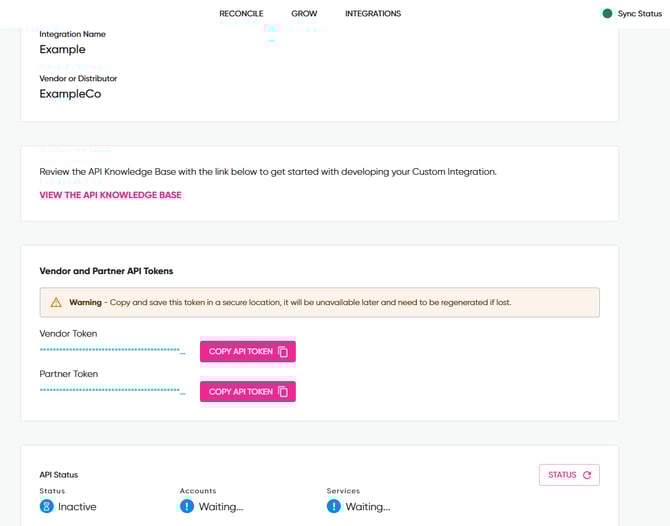Click the warning triangle icon
This screenshot has height=526, width=670.
(56, 303)
